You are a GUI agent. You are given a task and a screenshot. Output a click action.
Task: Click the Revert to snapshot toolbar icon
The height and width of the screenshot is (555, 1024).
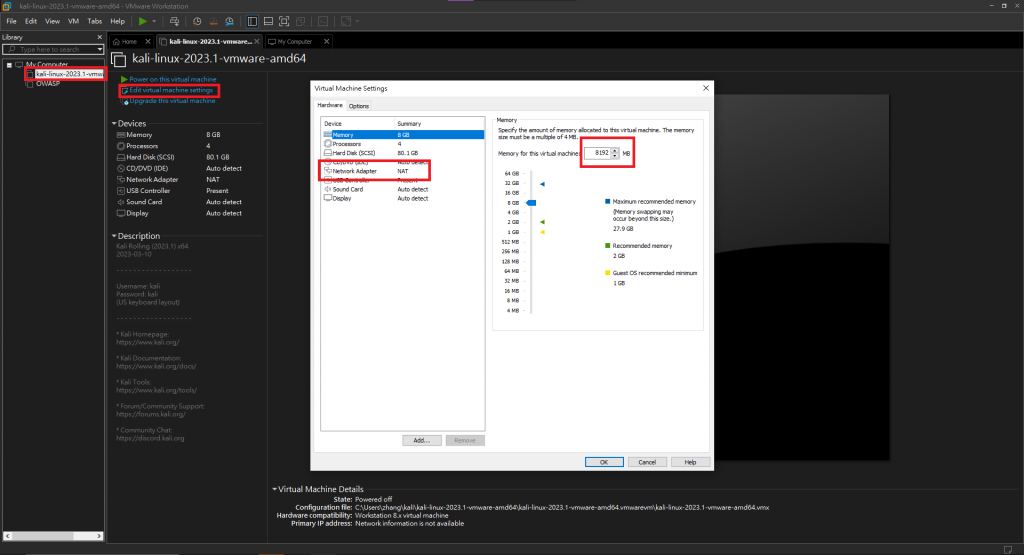pyautogui.click(x=213, y=22)
